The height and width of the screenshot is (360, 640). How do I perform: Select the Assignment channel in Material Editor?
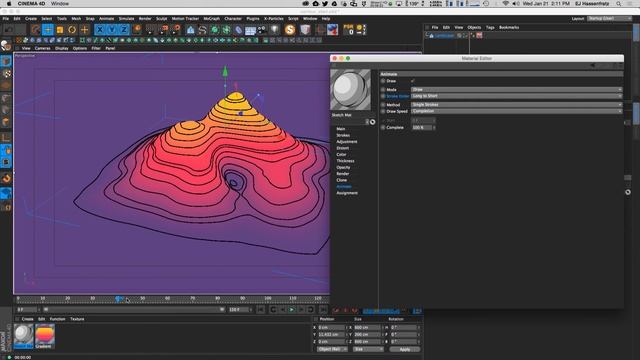(x=347, y=193)
